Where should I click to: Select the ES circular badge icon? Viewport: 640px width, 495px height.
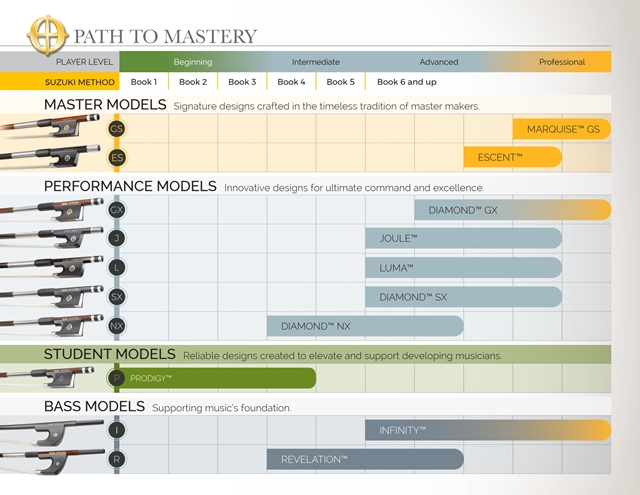pos(117,158)
